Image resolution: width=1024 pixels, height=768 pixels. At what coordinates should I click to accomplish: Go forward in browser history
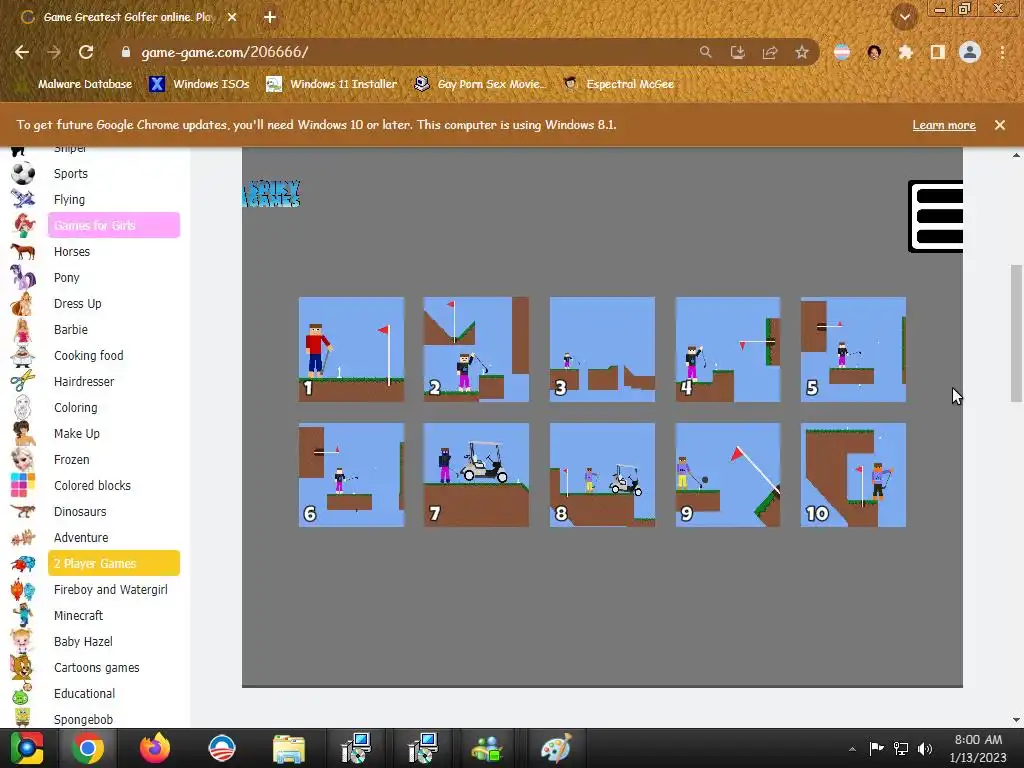pos(54,52)
